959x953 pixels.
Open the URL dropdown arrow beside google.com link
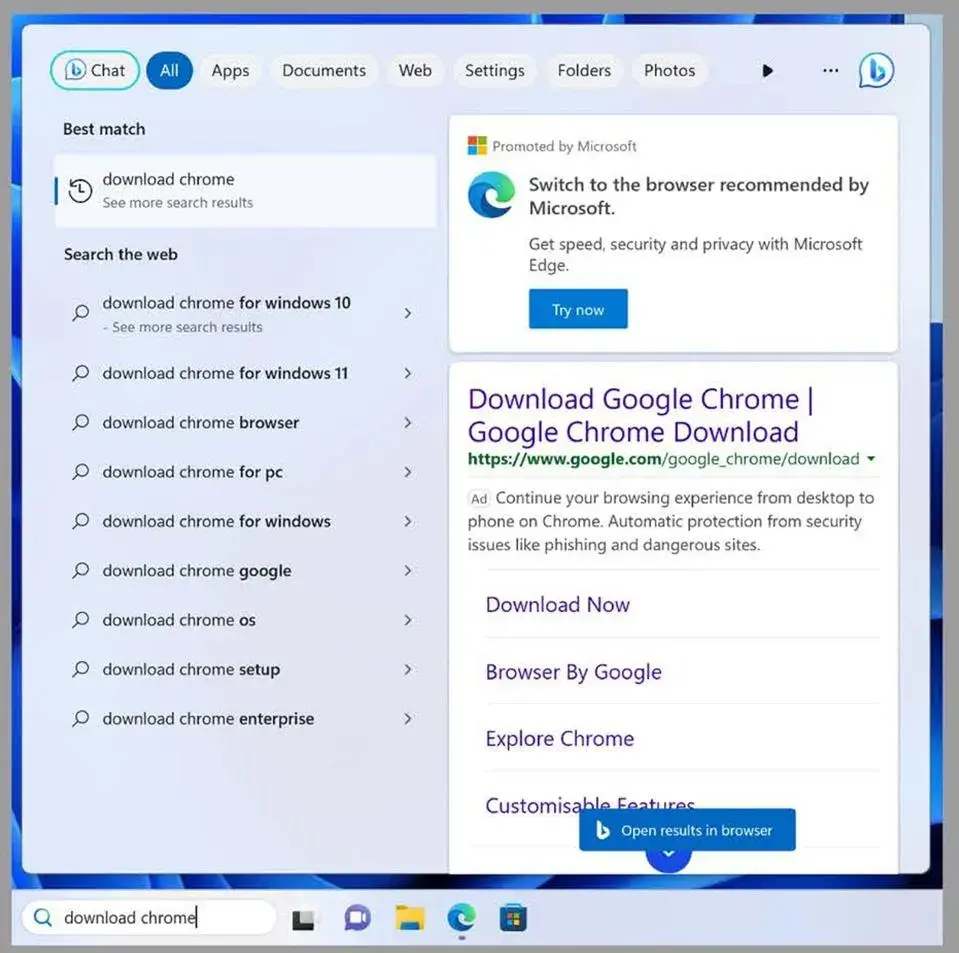[871, 460]
